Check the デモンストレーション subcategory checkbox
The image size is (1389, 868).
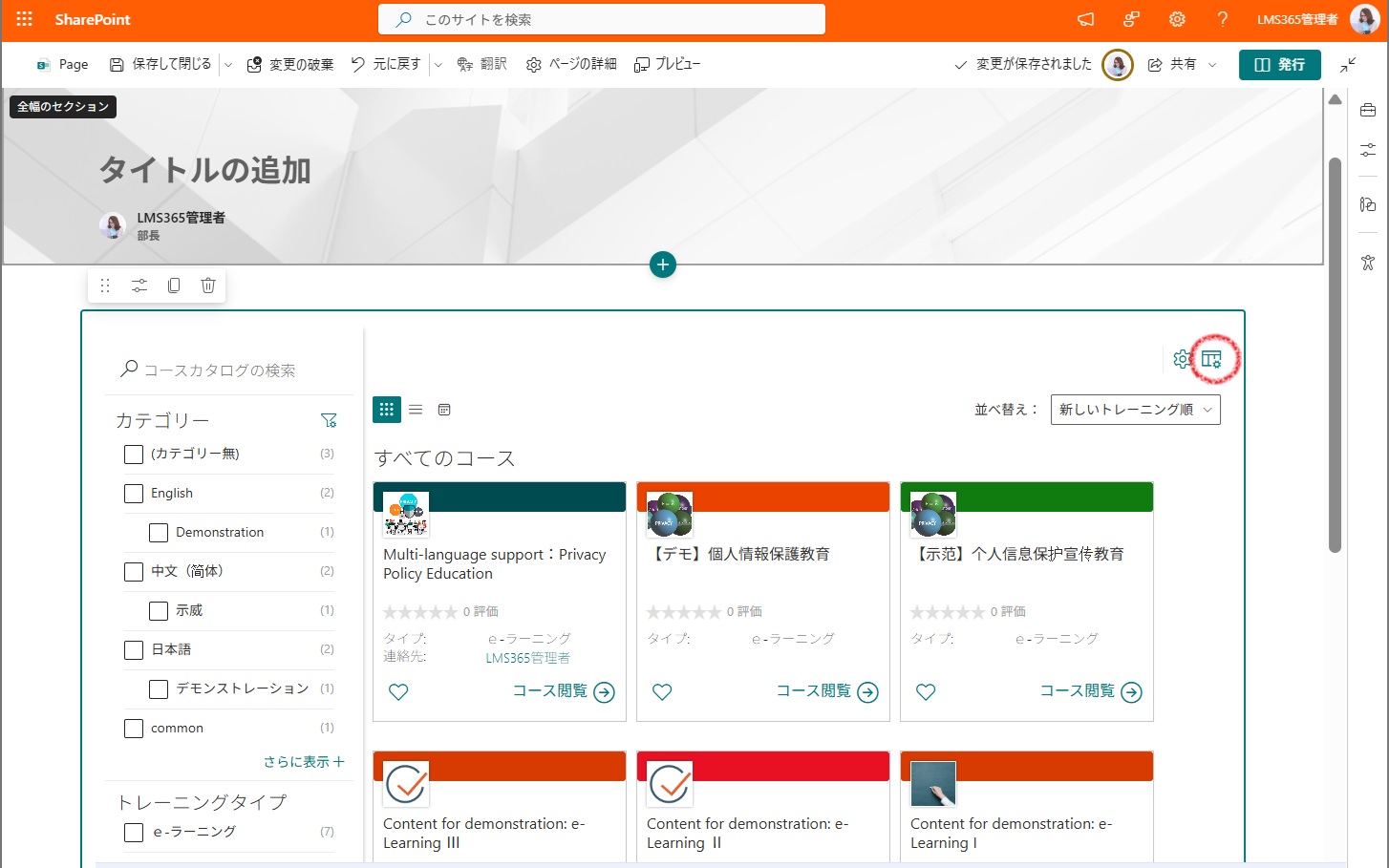point(159,689)
